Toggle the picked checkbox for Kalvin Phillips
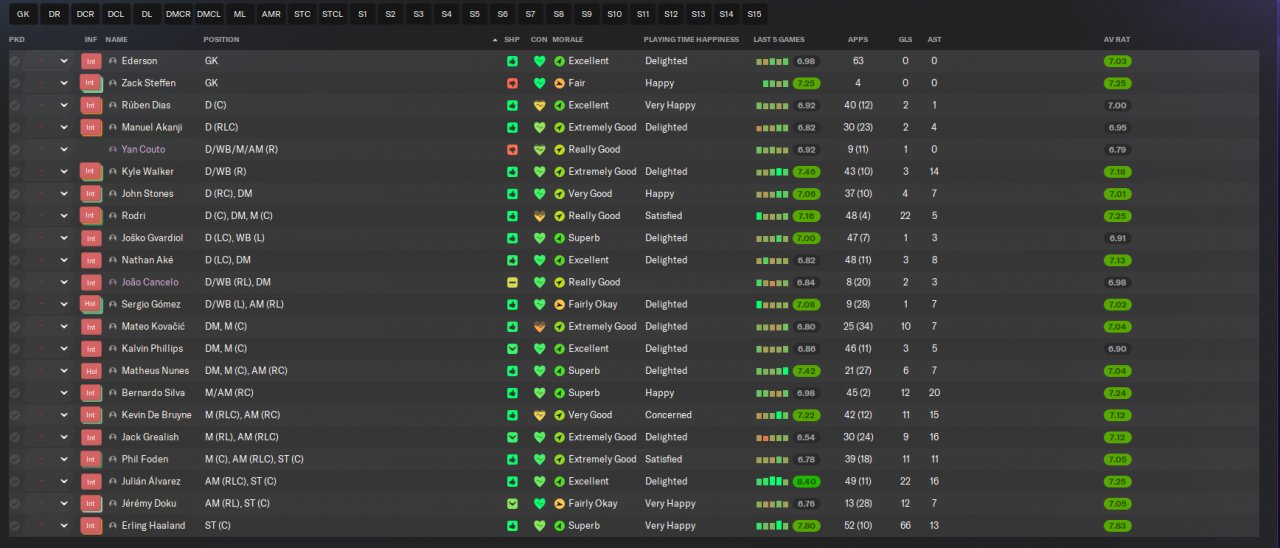1280x548 pixels. [14, 349]
